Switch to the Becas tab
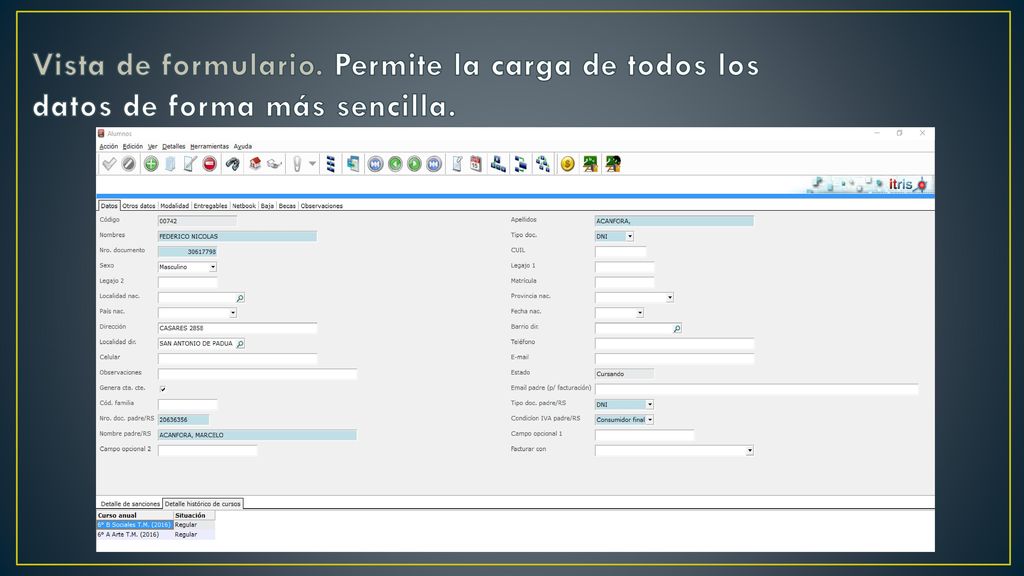 click(x=287, y=206)
